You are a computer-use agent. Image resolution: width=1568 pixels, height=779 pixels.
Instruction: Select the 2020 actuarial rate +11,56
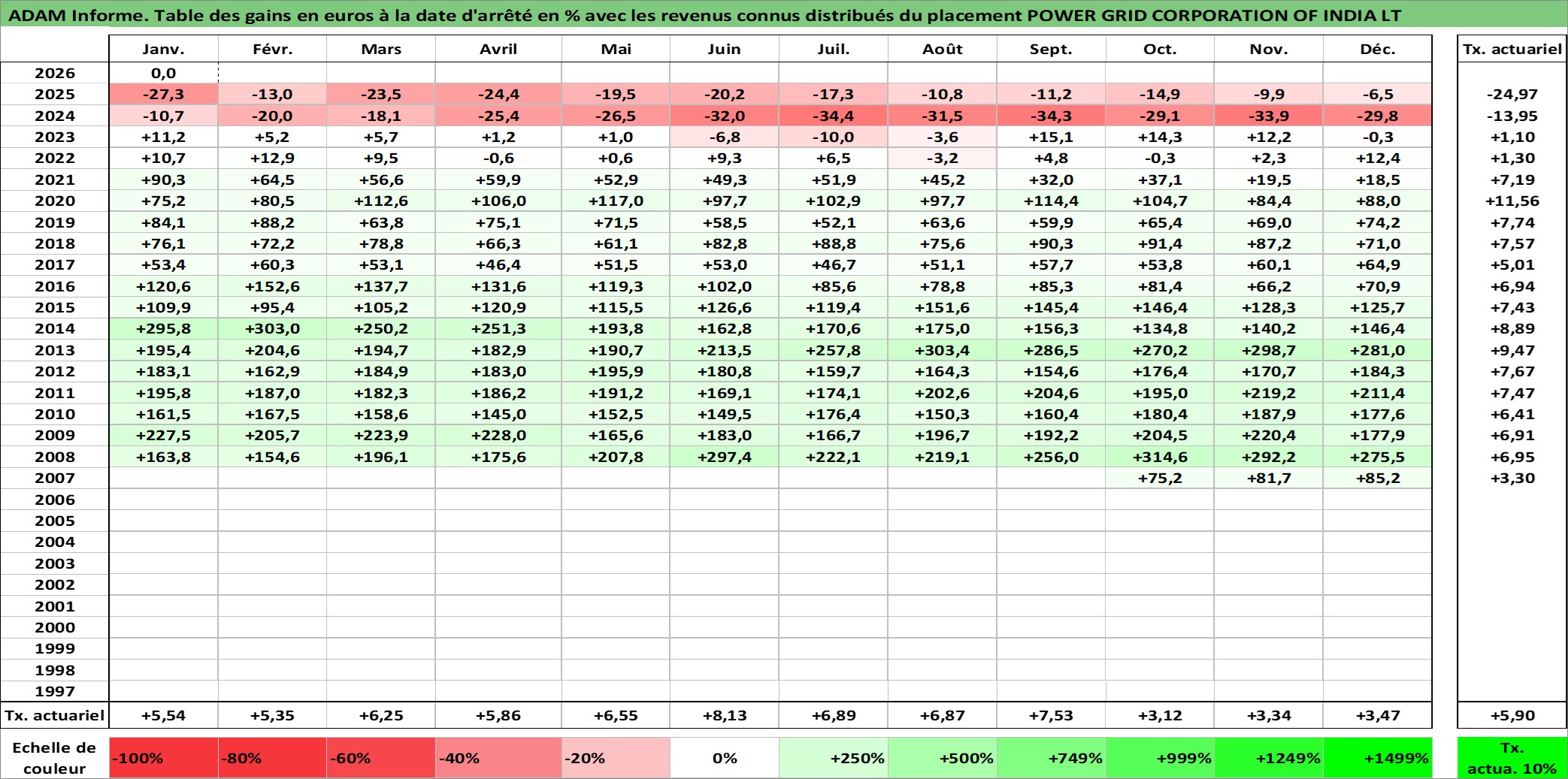coord(1512,201)
